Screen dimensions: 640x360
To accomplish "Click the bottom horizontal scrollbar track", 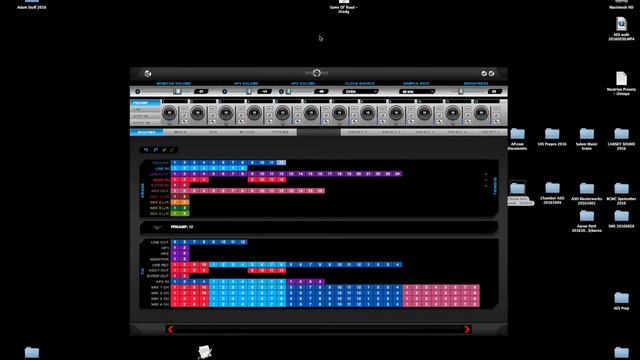I will [x=319, y=329].
